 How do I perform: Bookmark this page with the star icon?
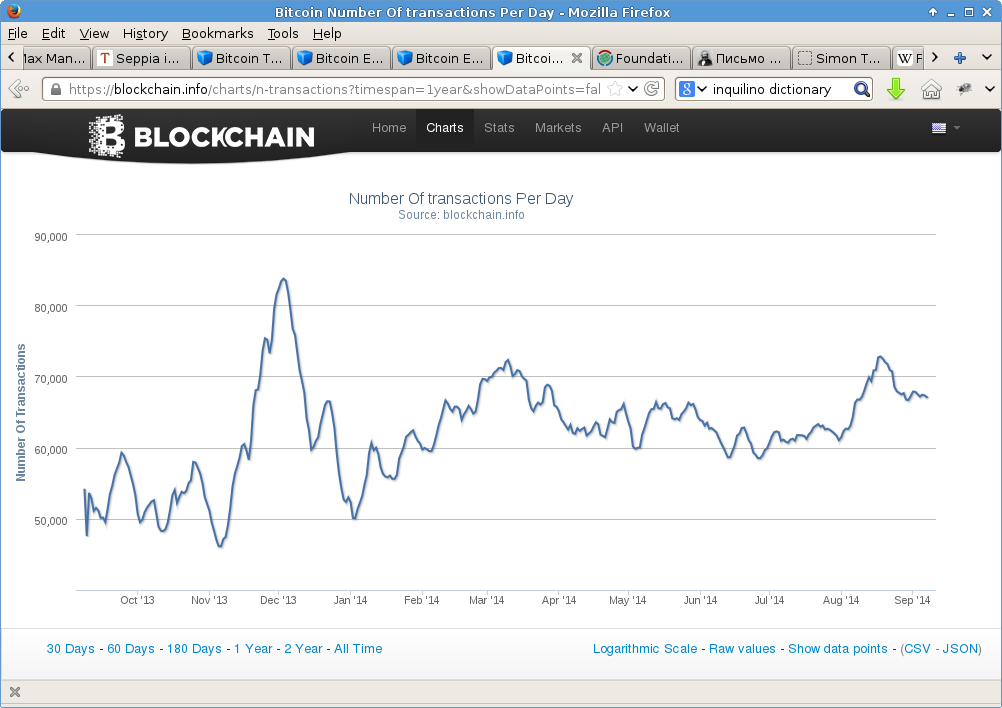(x=615, y=89)
